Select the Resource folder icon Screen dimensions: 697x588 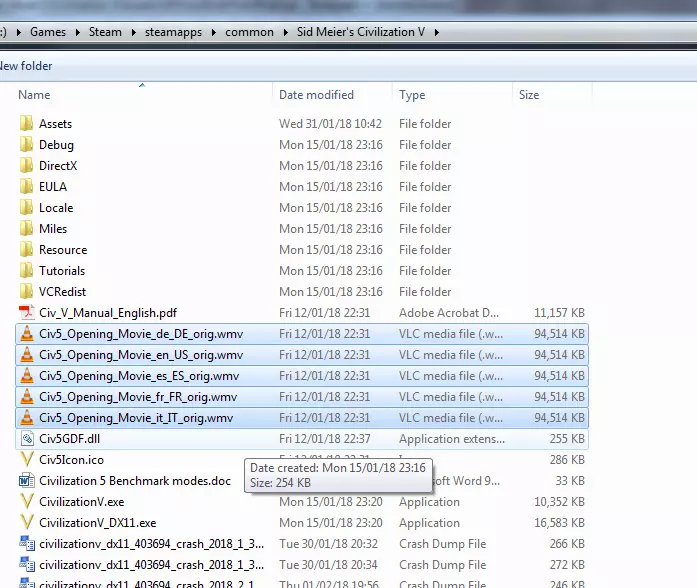point(27,249)
